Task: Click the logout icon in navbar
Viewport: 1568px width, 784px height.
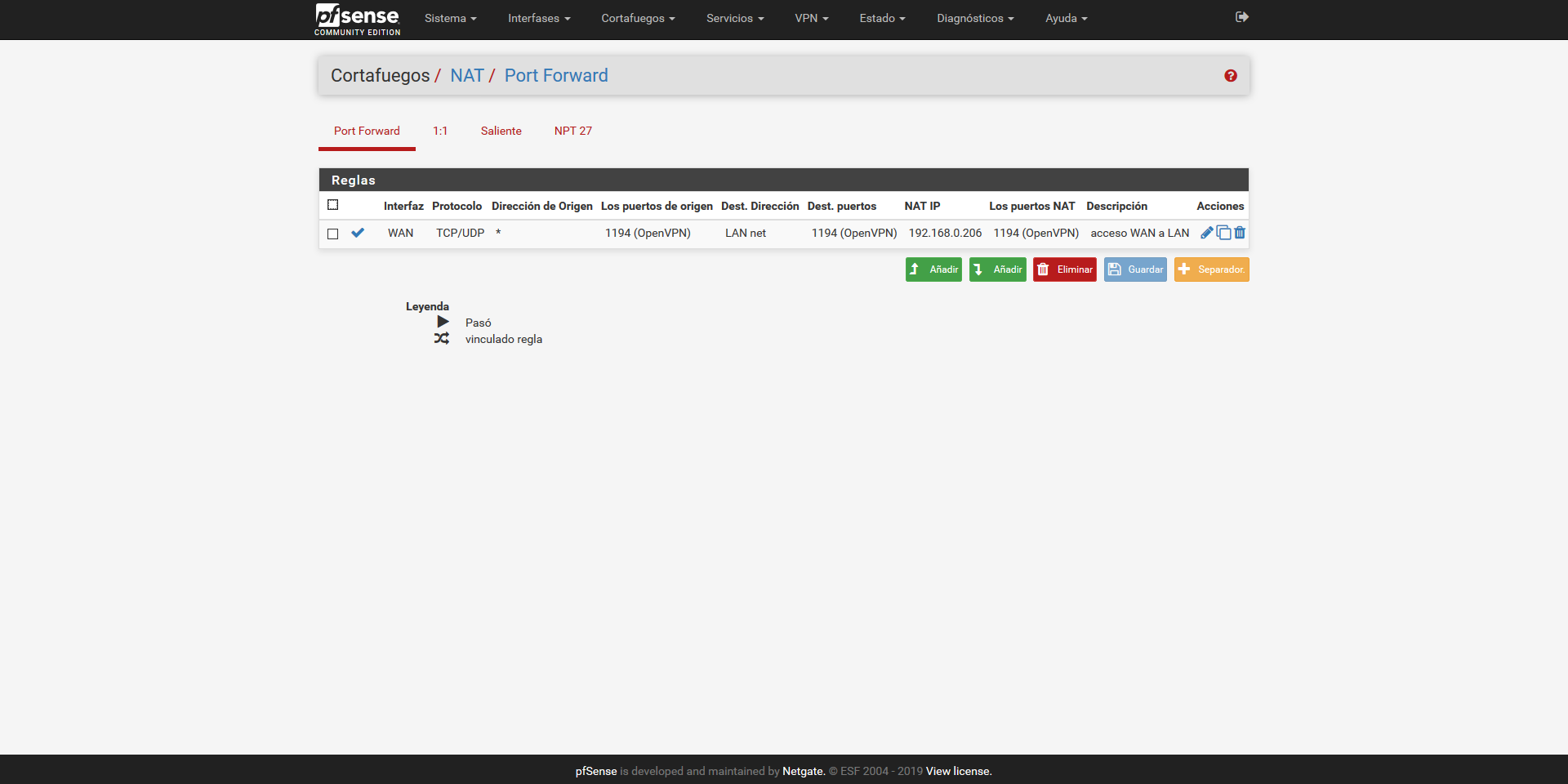Action: [x=1242, y=17]
